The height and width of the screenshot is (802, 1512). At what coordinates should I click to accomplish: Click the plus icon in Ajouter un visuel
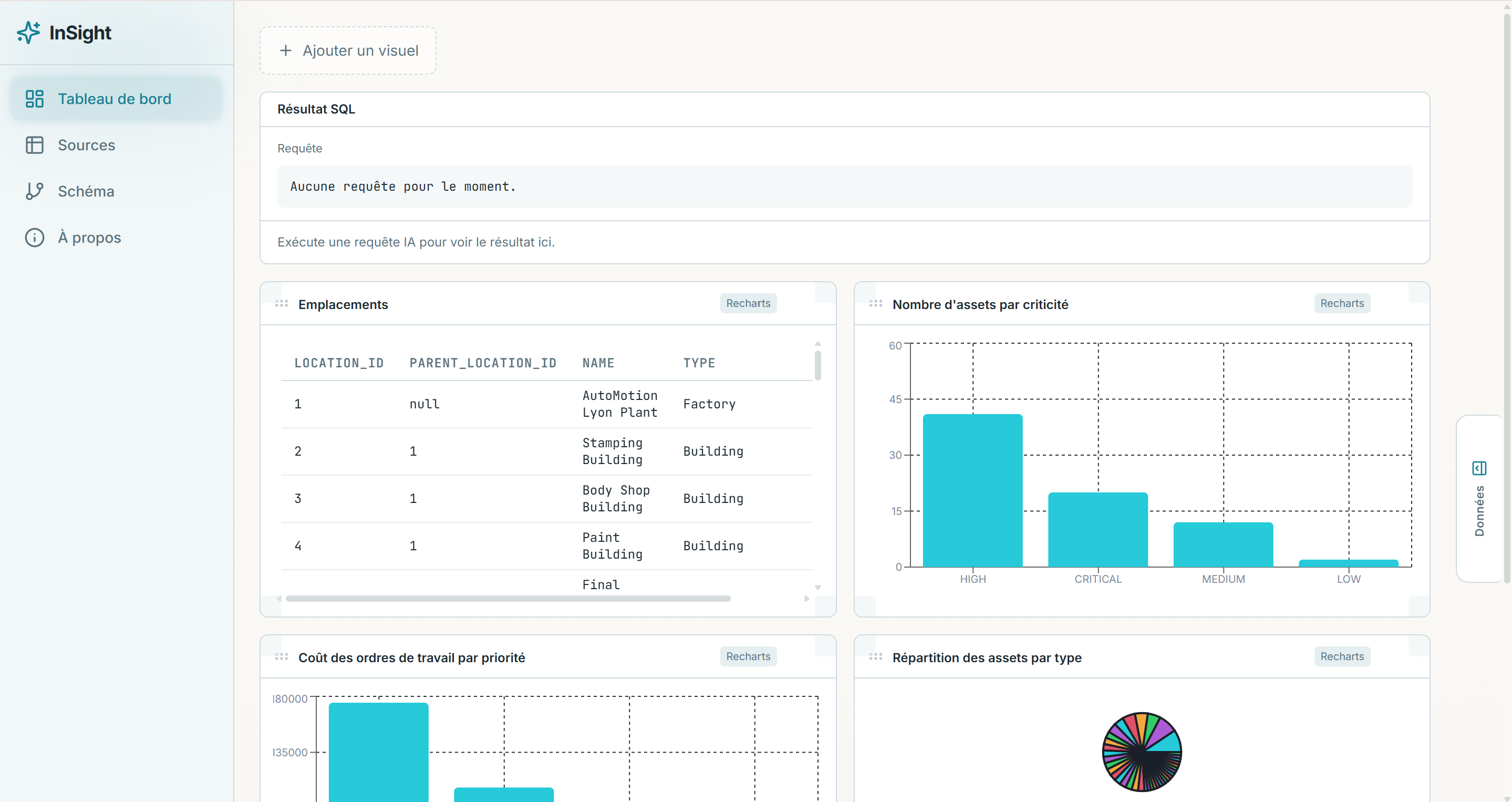point(285,50)
